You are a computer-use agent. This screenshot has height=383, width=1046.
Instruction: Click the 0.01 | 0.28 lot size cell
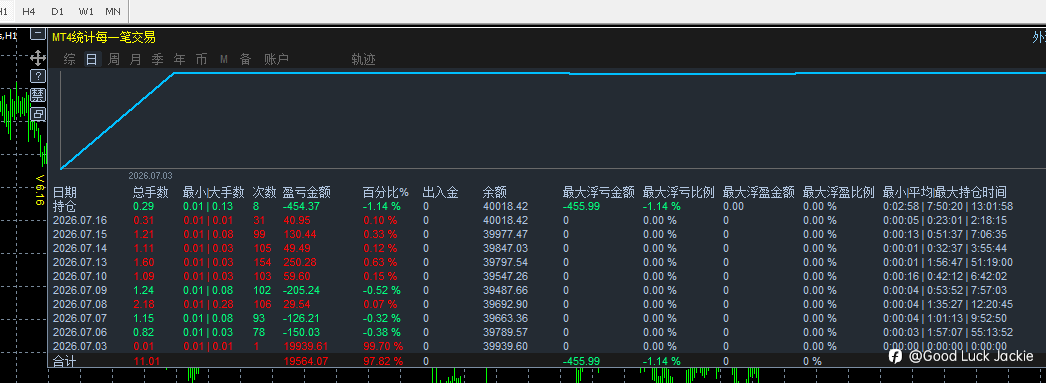[207, 304]
